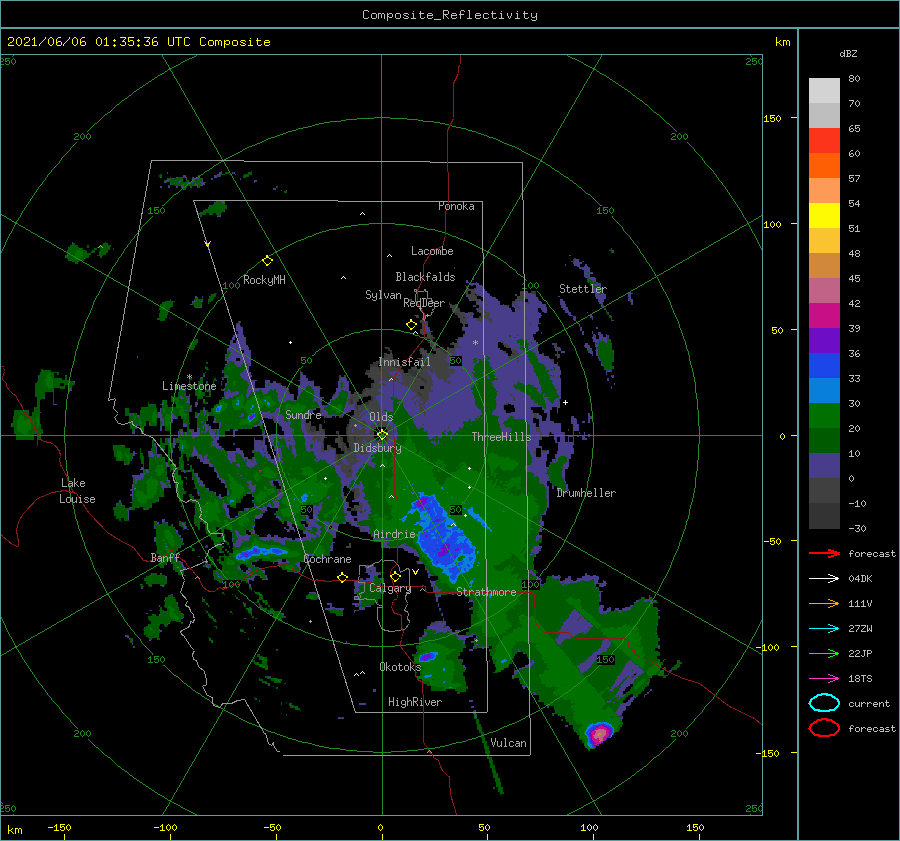This screenshot has width=900, height=841.
Task: Click the HighRiver label
Action: click(415, 702)
